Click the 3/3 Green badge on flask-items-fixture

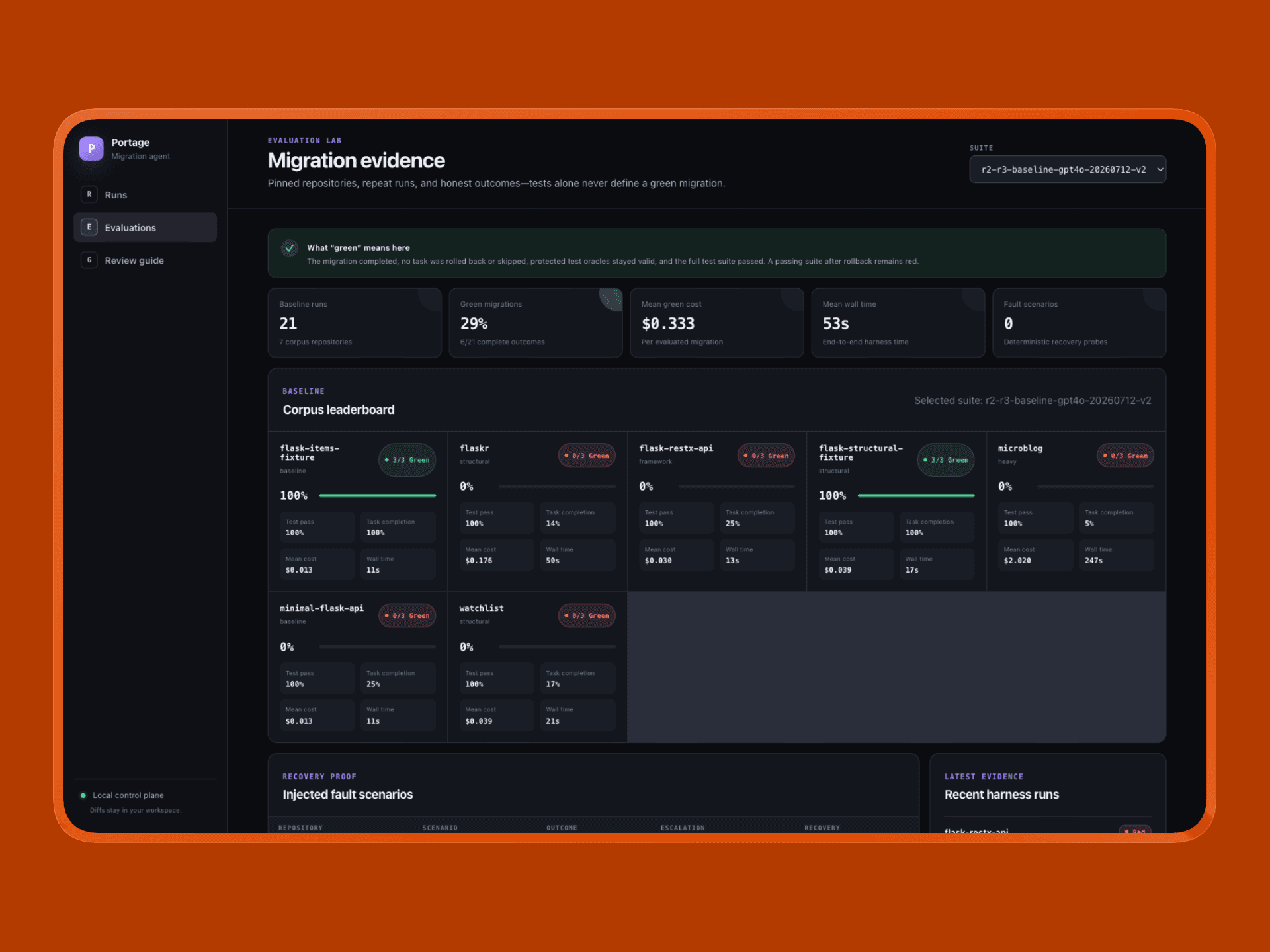407,460
